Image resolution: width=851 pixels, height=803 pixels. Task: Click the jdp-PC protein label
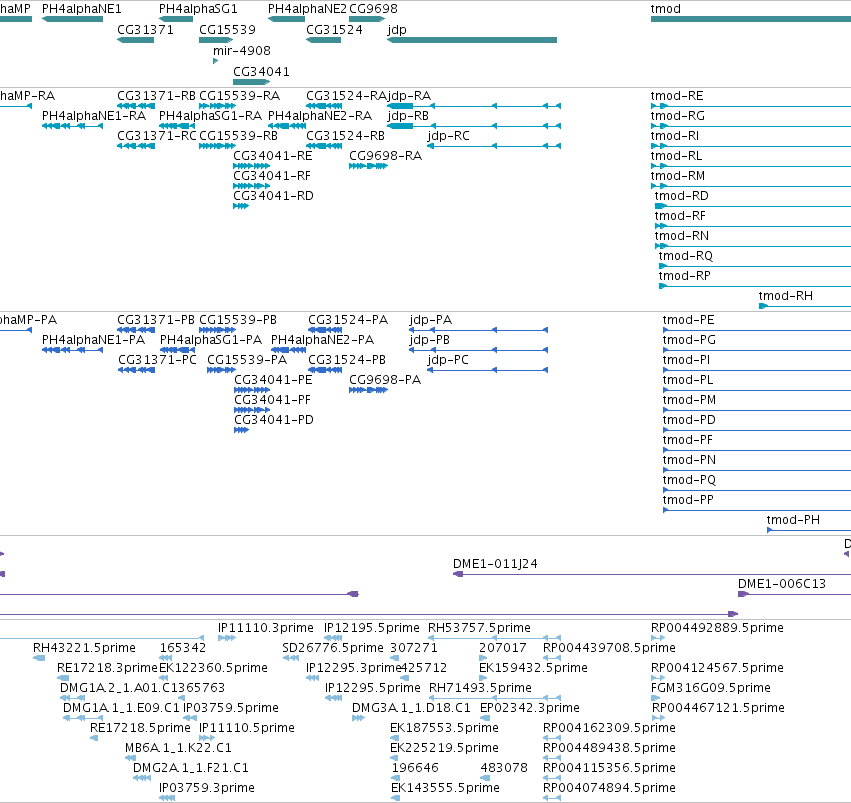pos(448,360)
